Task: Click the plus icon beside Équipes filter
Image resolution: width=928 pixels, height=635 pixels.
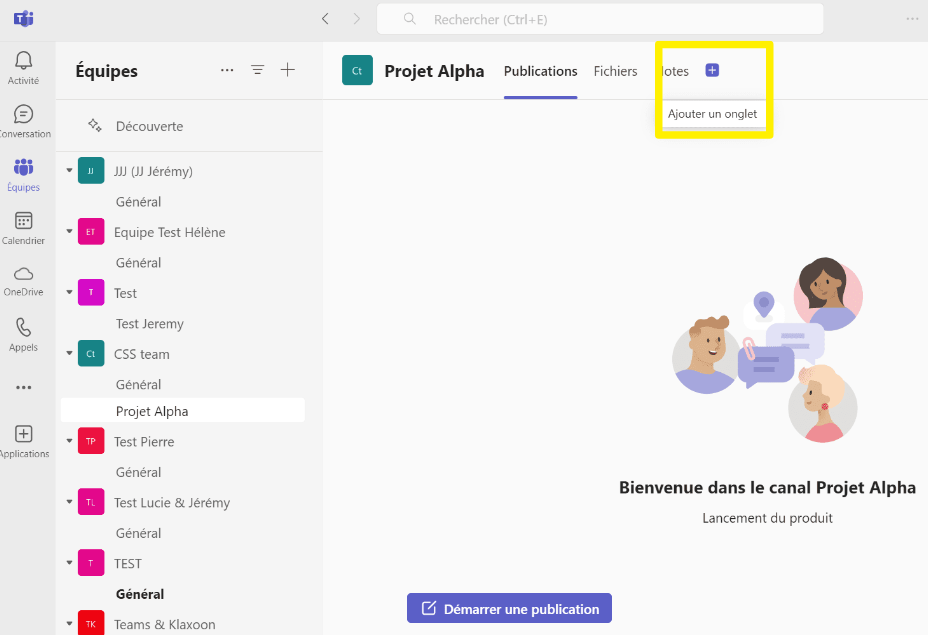Action: (288, 70)
